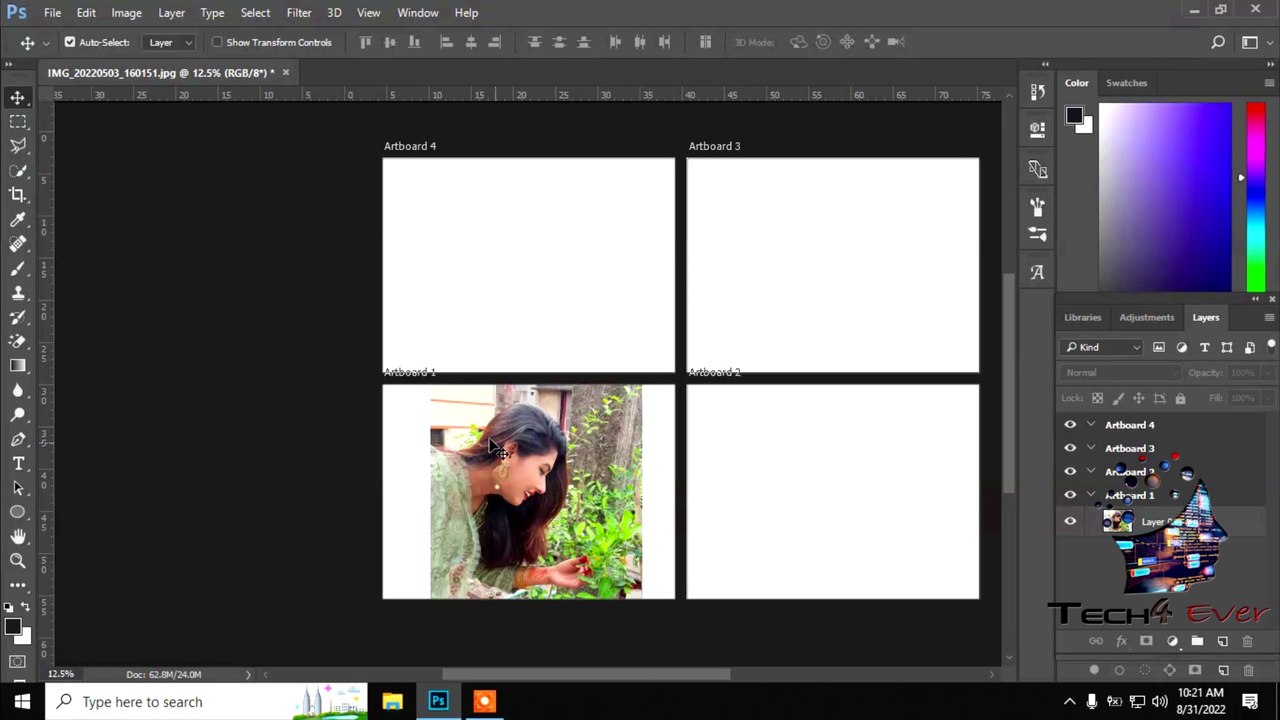Click lock all padlock icon in Layers
The height and width of the screenshot is (720, 1280).
(1180, 398)
